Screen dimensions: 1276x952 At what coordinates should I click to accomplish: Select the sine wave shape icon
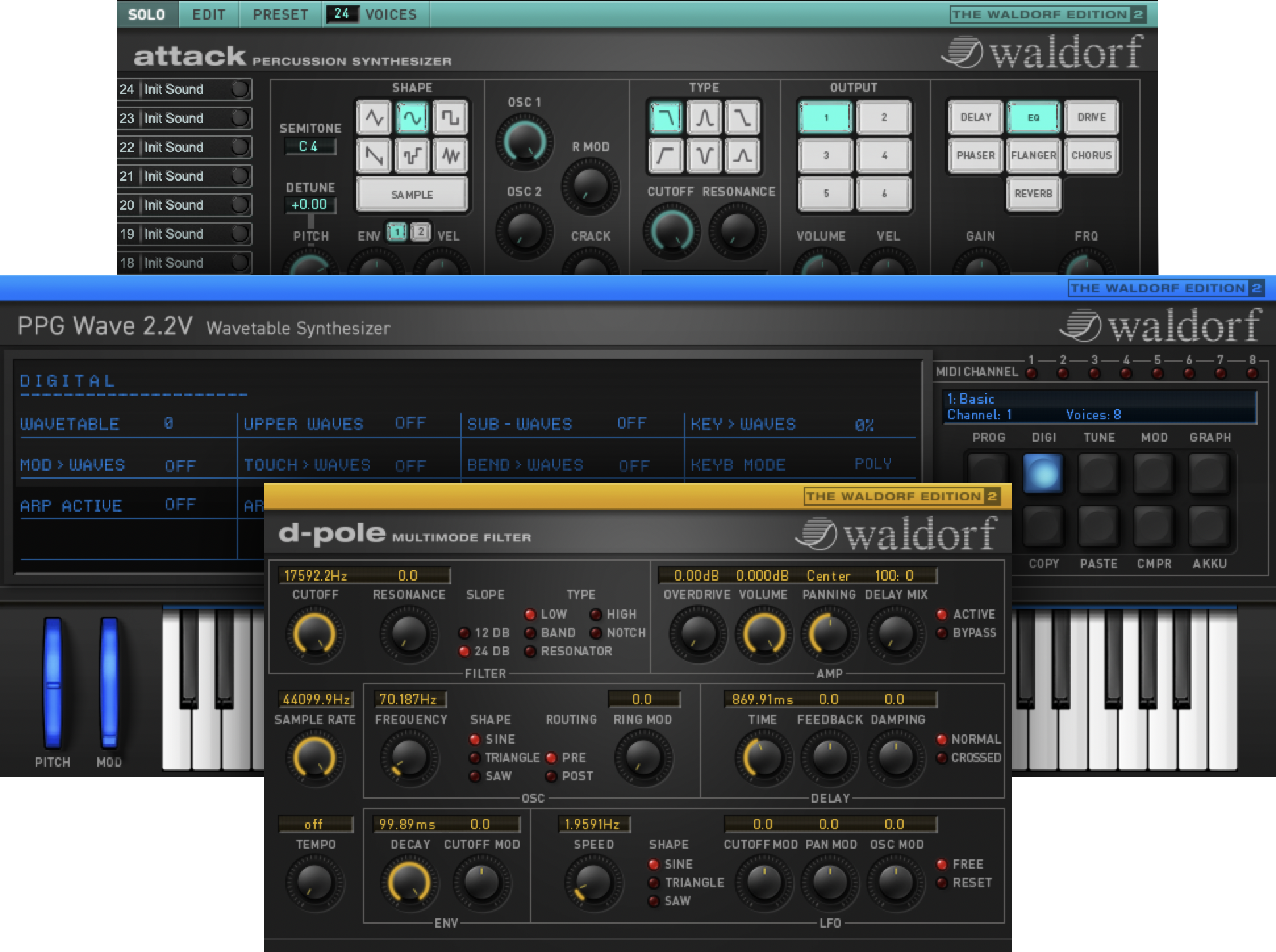(x=412, y=118)
